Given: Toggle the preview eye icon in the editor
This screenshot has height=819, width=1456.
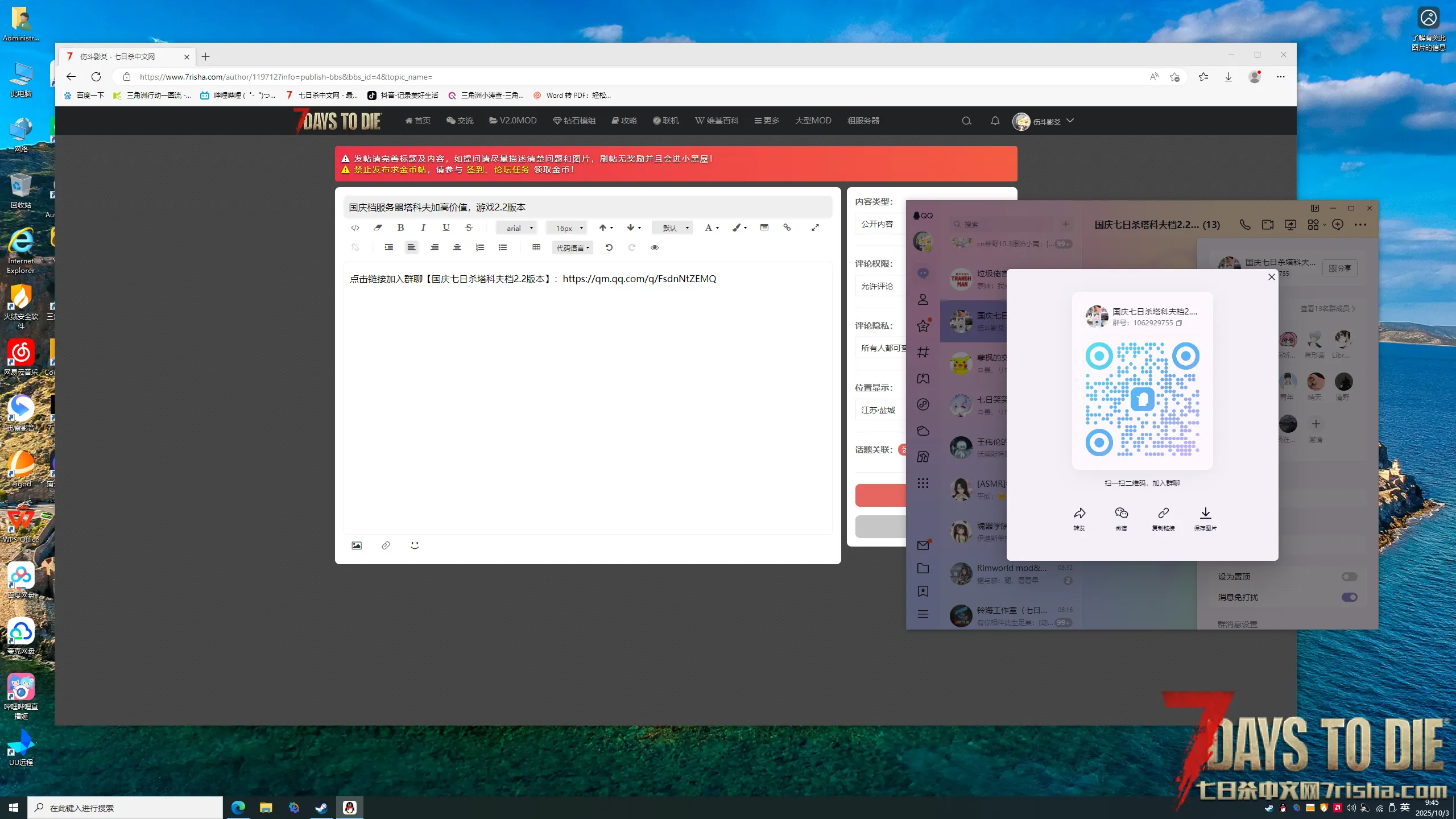Looking at the screenshot, I should coord(655,247).
